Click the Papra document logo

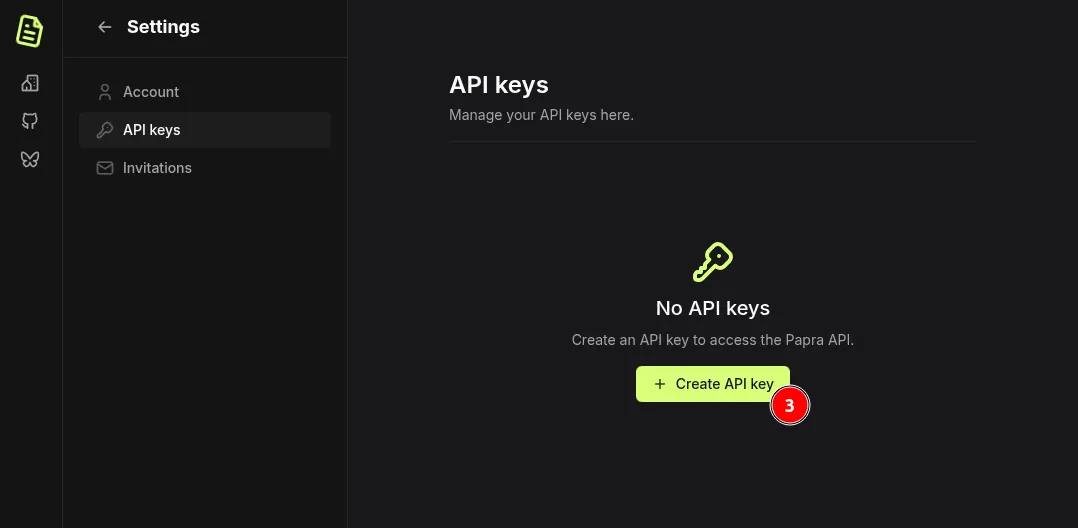pos(30,31)
